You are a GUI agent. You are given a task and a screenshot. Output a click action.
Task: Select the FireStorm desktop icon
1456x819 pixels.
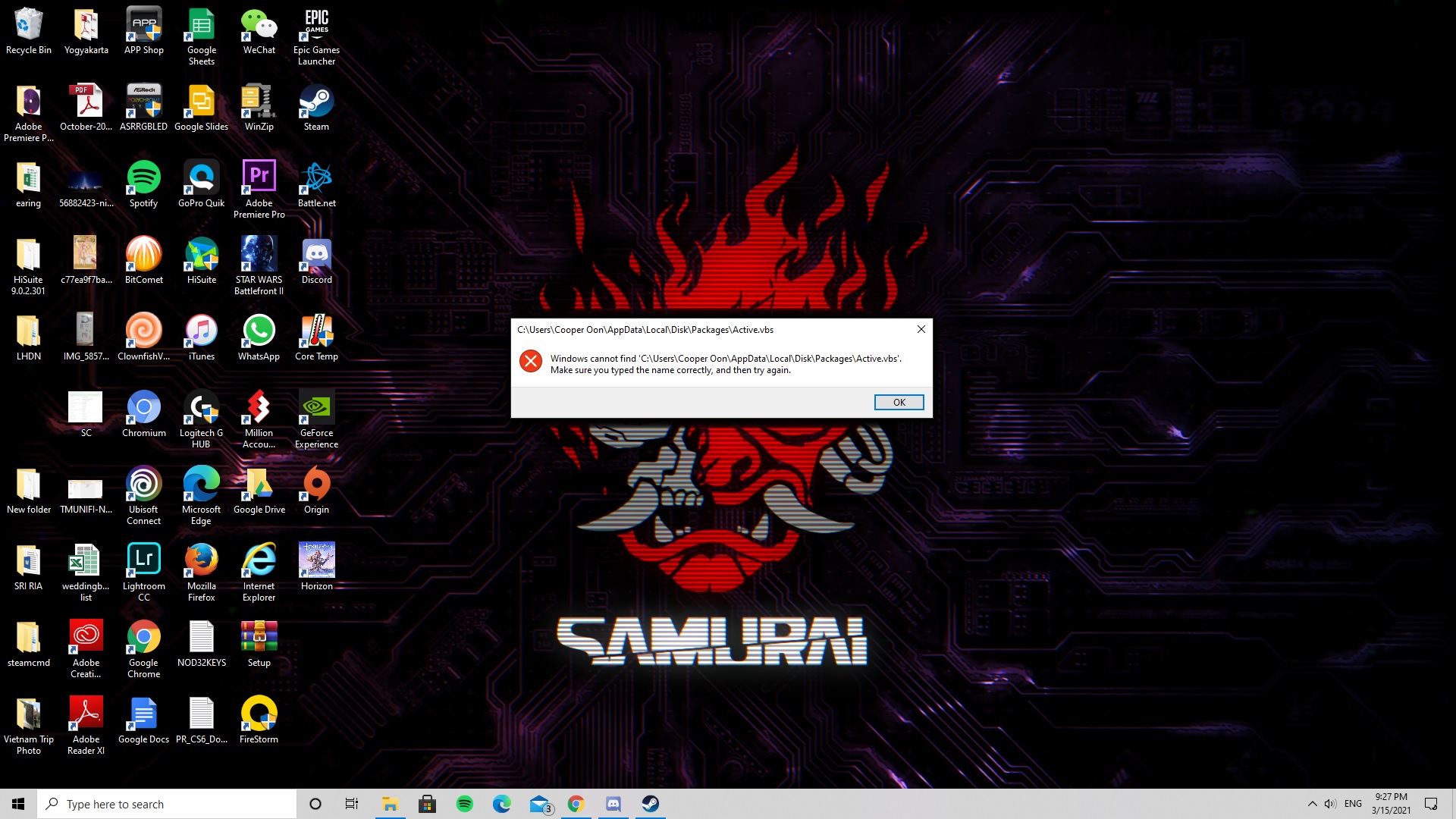point(259,721)
